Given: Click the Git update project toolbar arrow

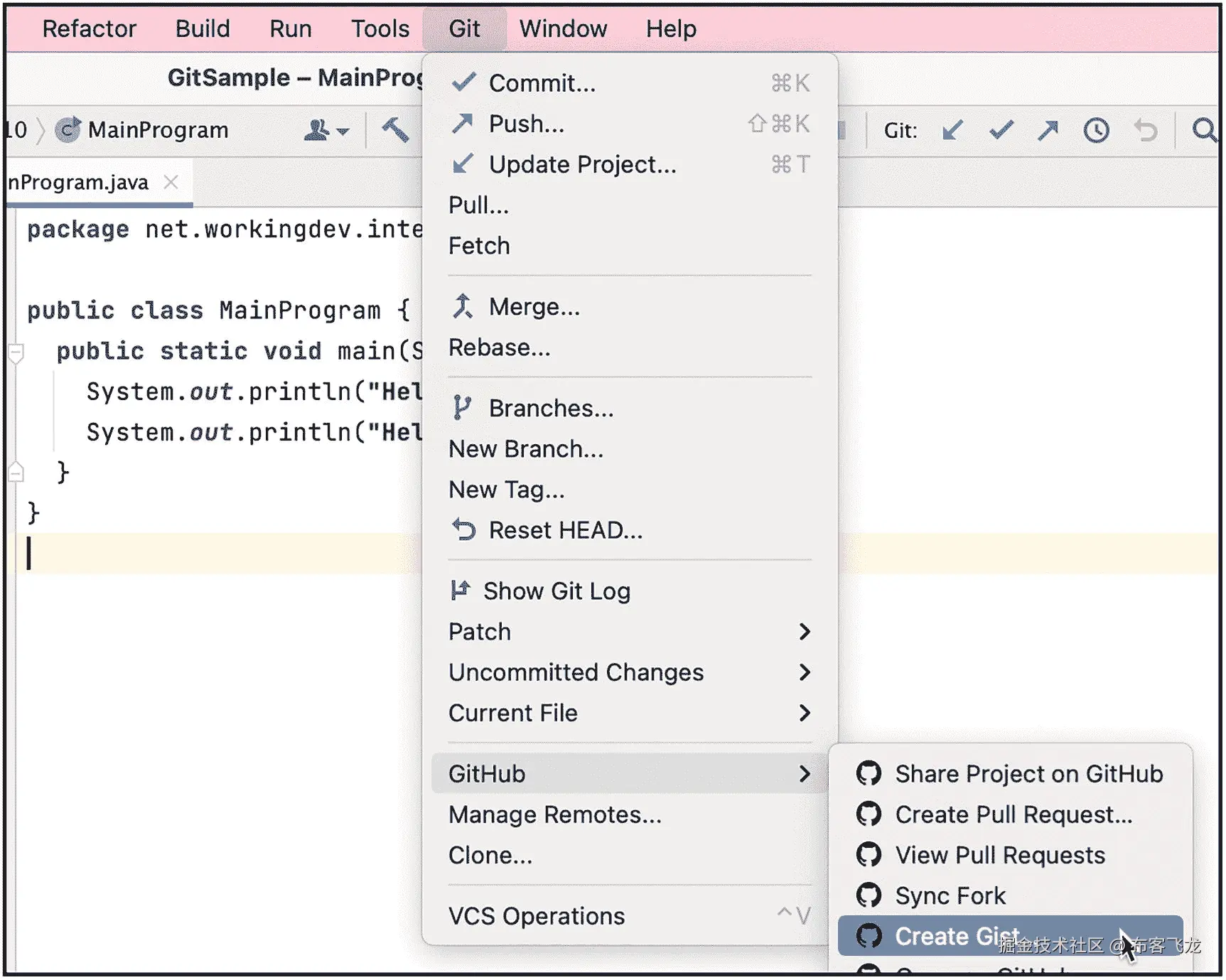Looking at the screenshot, I should click(952, 131).
